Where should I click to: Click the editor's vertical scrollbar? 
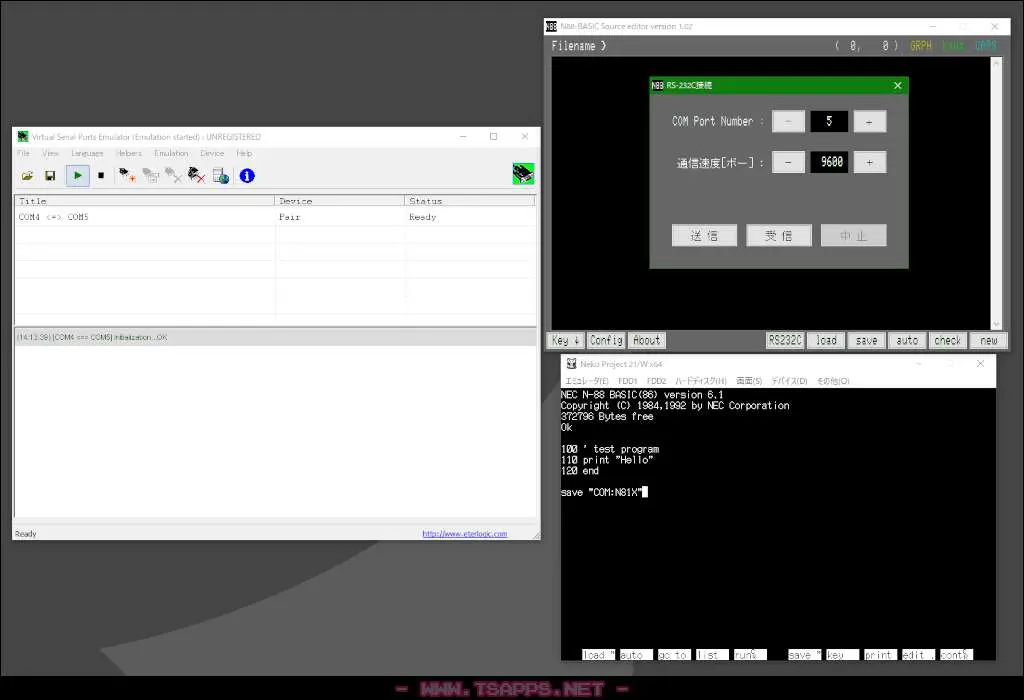tap(996, 193)
